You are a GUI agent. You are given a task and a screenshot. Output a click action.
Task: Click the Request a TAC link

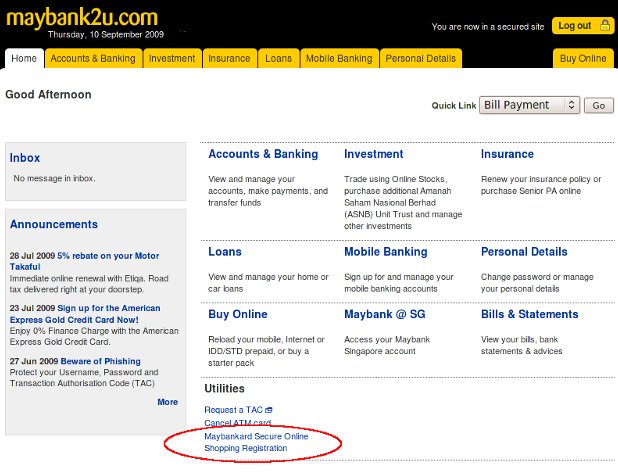(x=233, y=410)
